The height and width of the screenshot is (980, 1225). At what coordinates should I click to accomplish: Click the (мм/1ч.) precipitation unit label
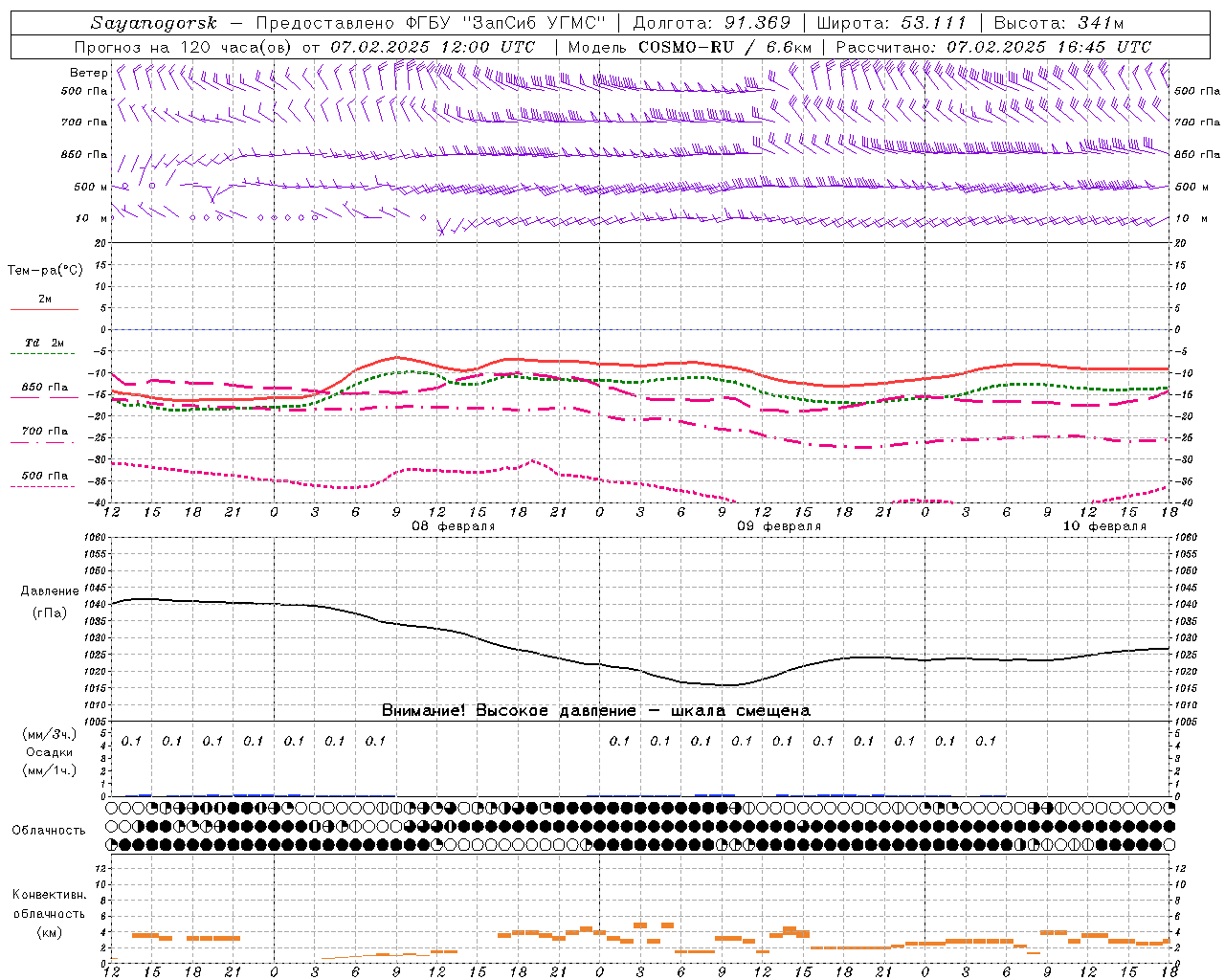[50, 770]
